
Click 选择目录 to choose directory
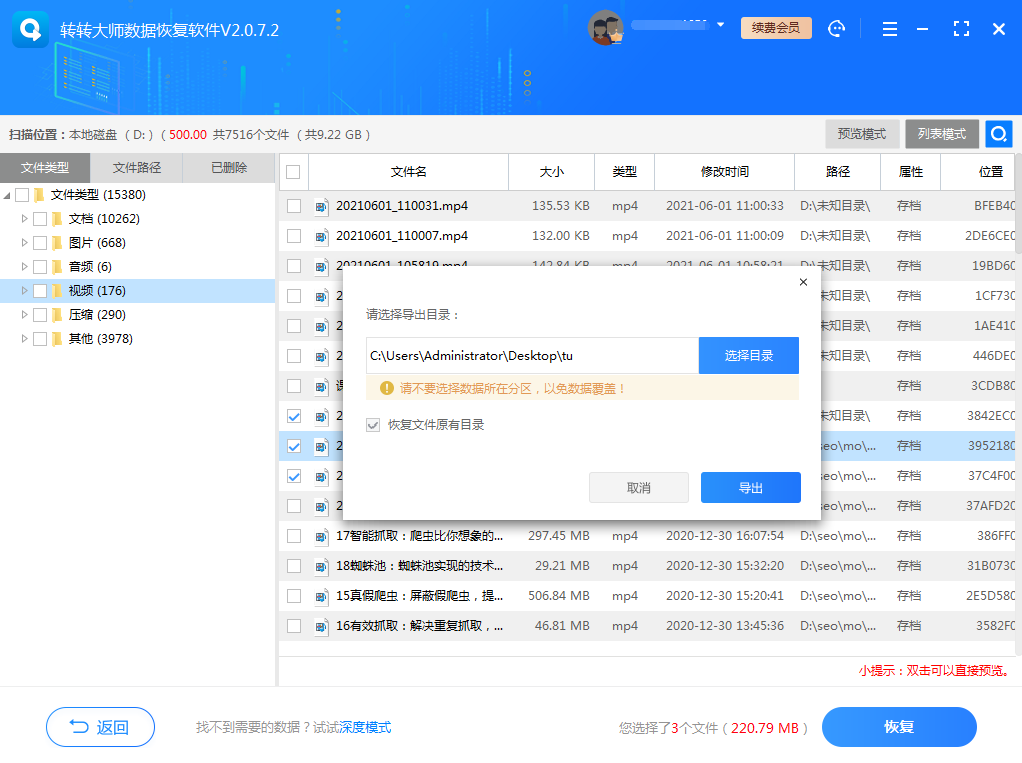749,355
